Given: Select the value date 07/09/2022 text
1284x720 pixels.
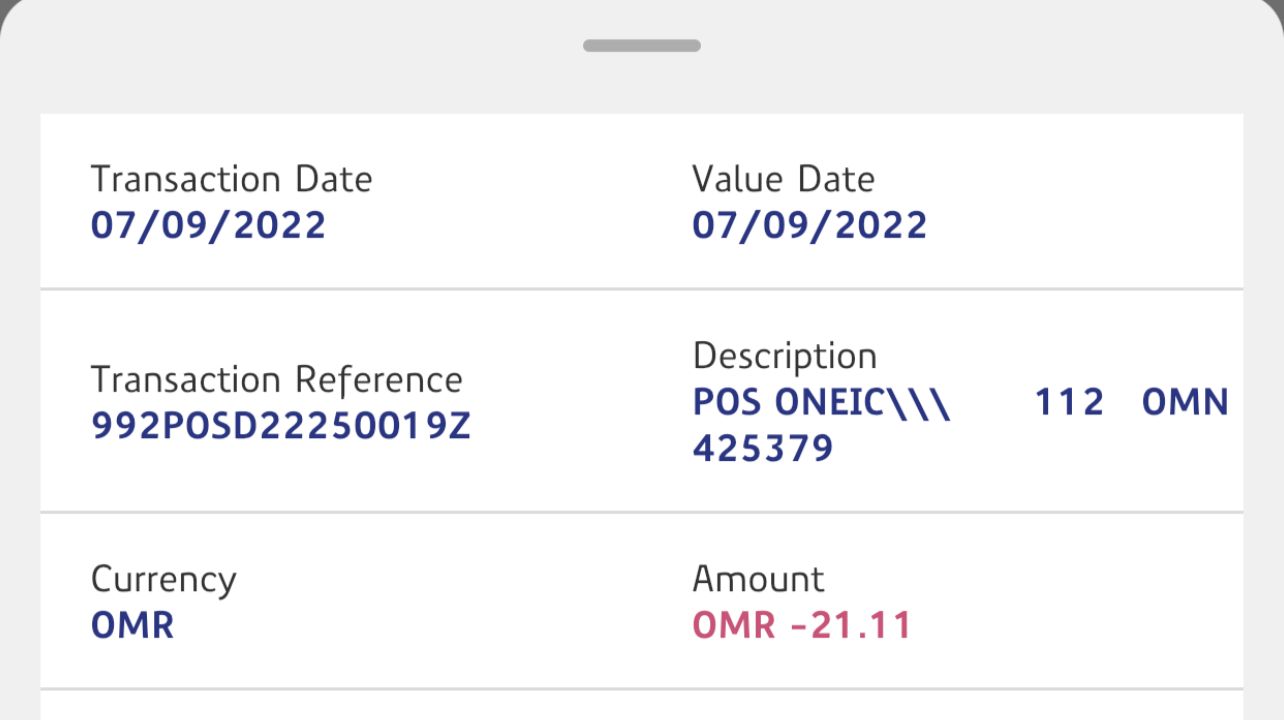Looking at the screenshot, I should coord(809,225).
